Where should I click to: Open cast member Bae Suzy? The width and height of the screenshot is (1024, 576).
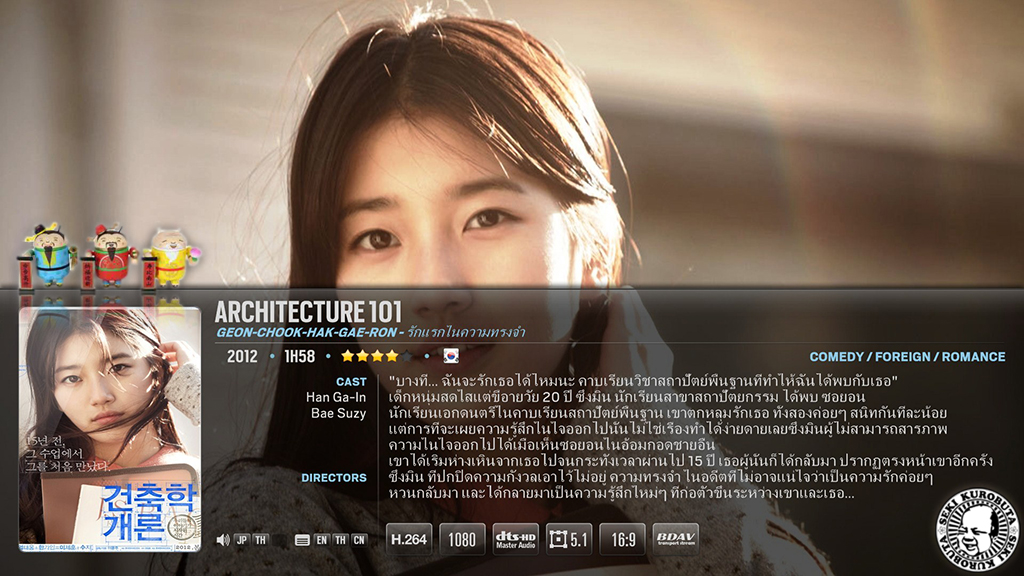tap(338, 413)
